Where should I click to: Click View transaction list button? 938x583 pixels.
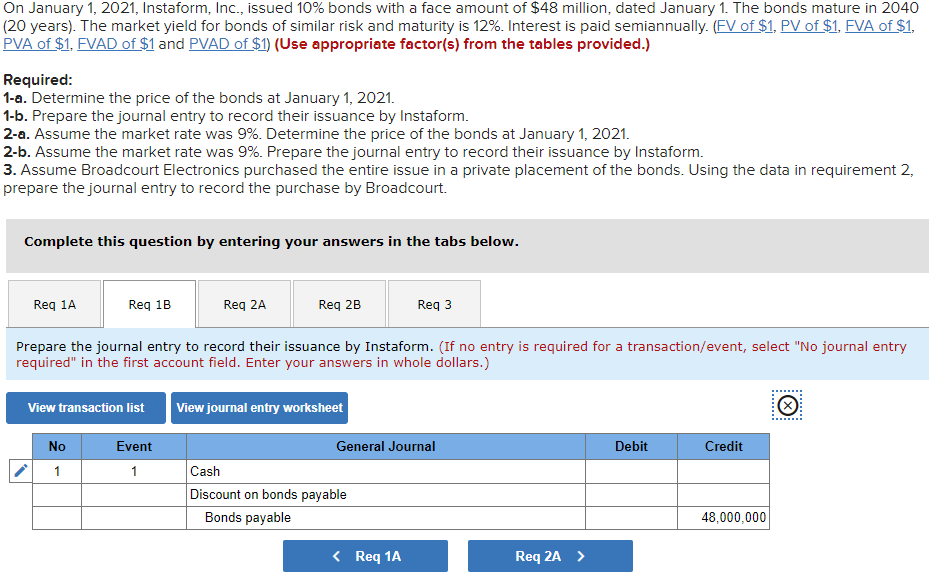[86, 408]
